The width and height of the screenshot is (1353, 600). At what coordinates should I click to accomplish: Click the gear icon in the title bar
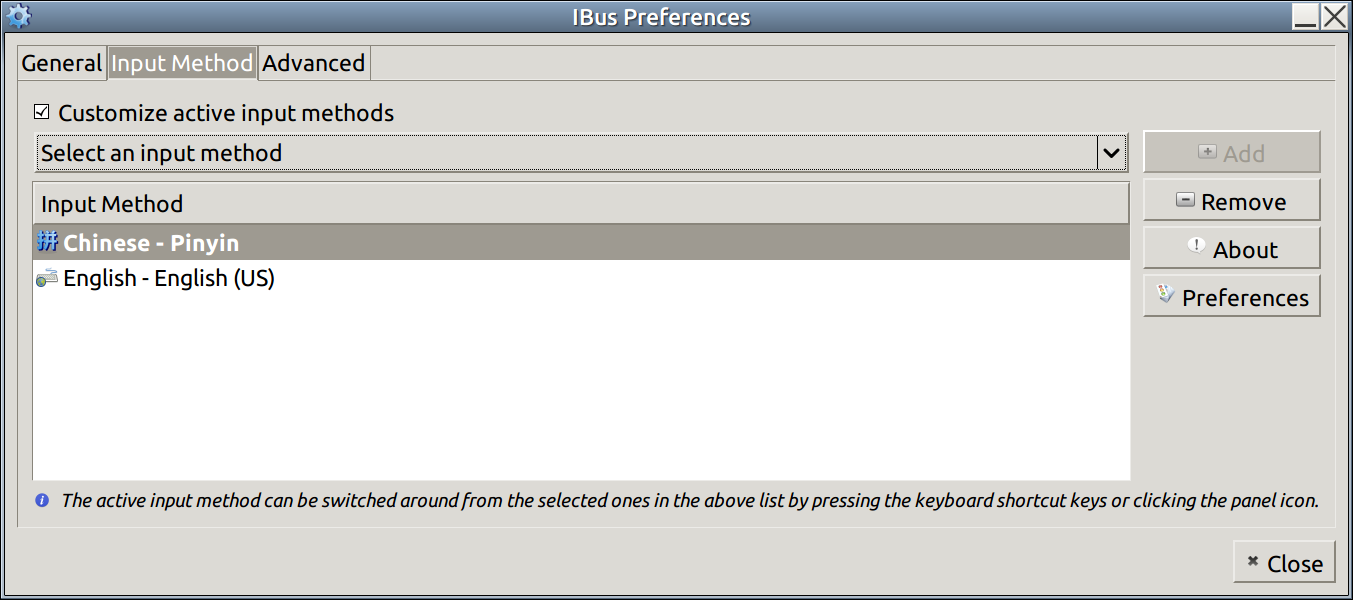(19, 16)
